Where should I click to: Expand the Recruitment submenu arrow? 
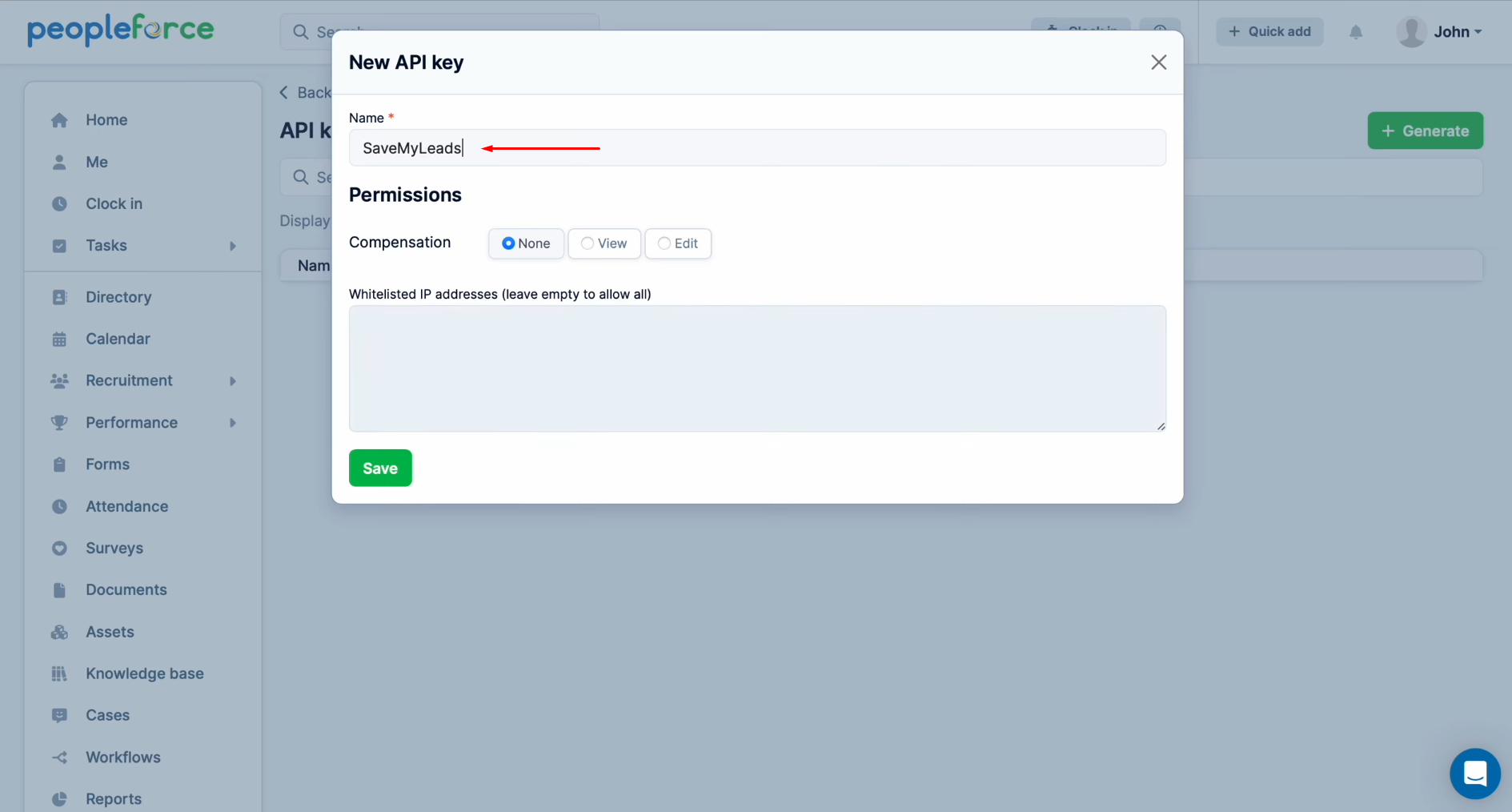tap(233, 381)
